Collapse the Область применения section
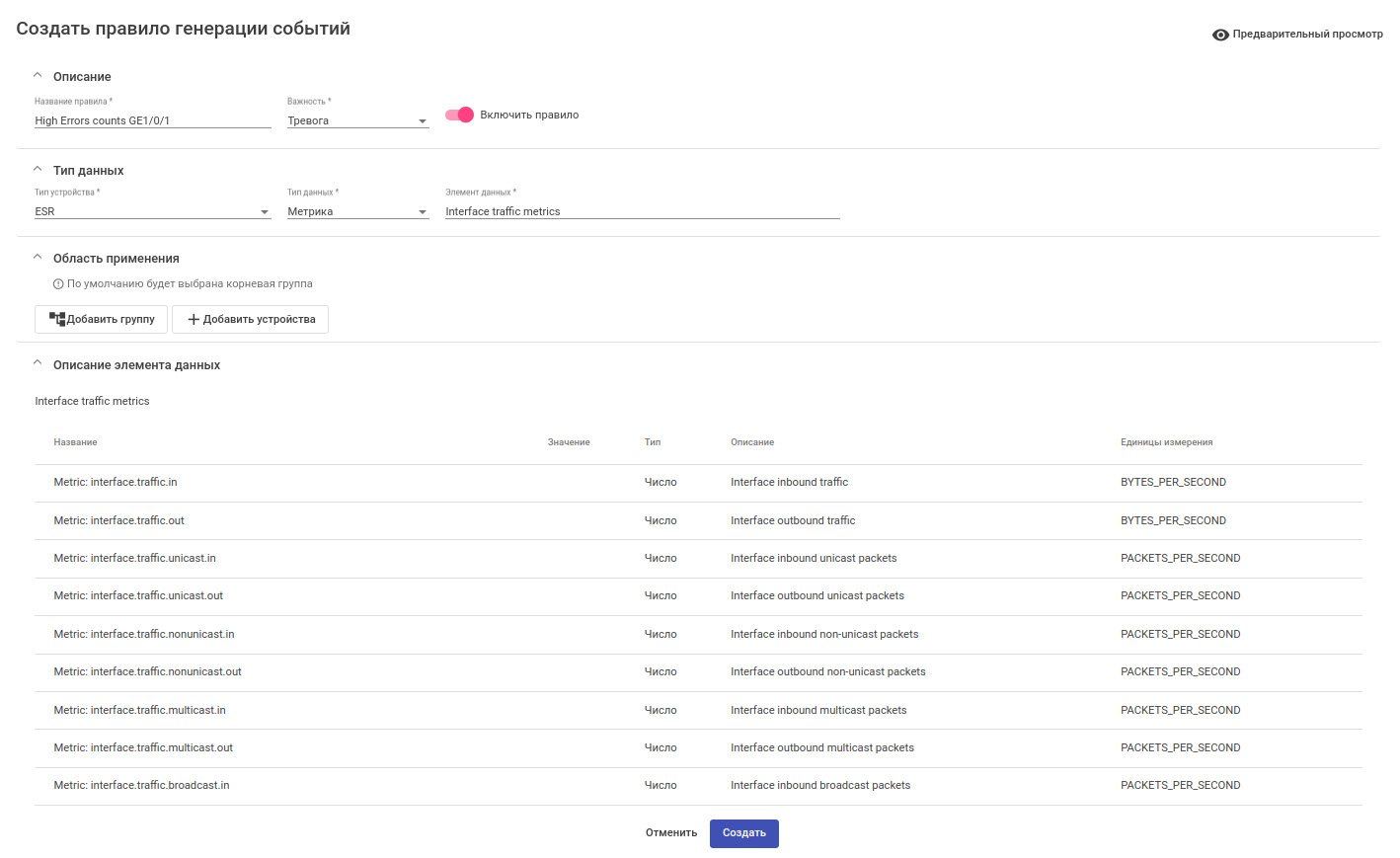 pos(38,258)
